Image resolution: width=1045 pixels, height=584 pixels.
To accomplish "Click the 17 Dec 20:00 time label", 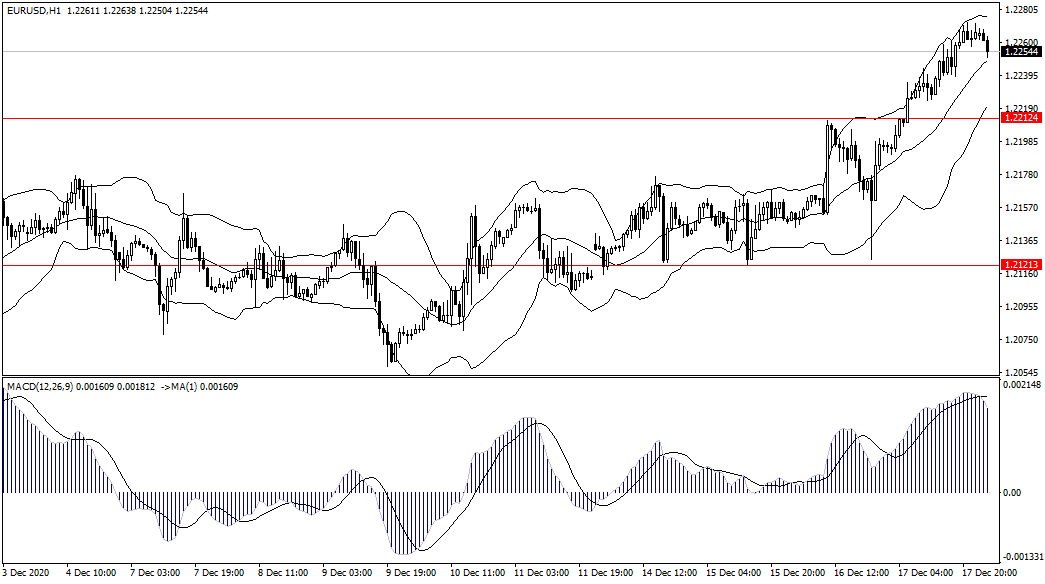I will coord(991,574).
